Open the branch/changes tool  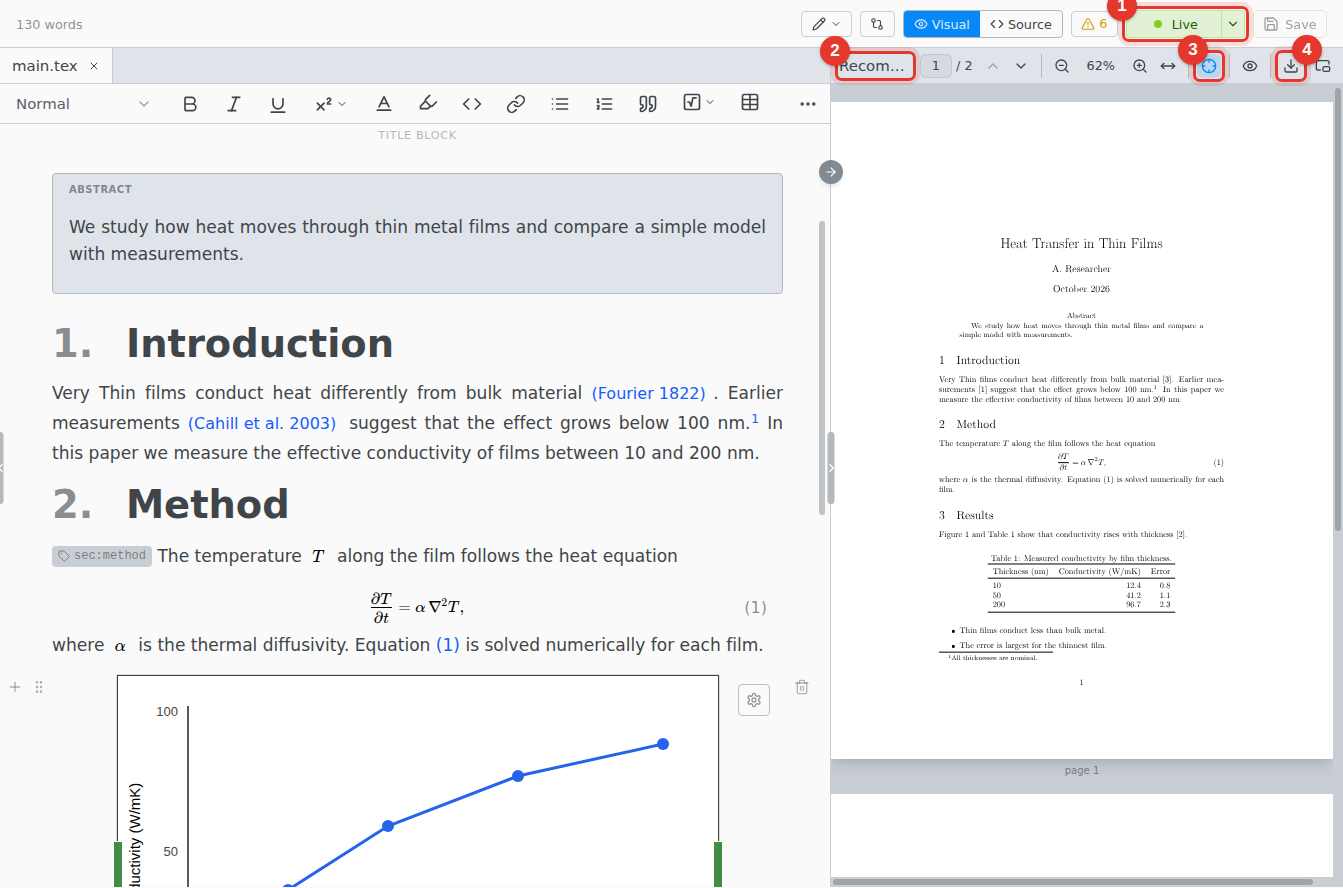(x=877, y=24)
